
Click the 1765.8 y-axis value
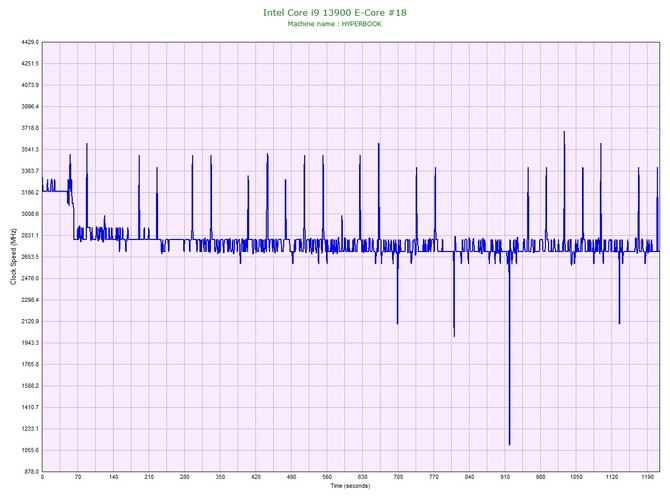click(30, 365)
